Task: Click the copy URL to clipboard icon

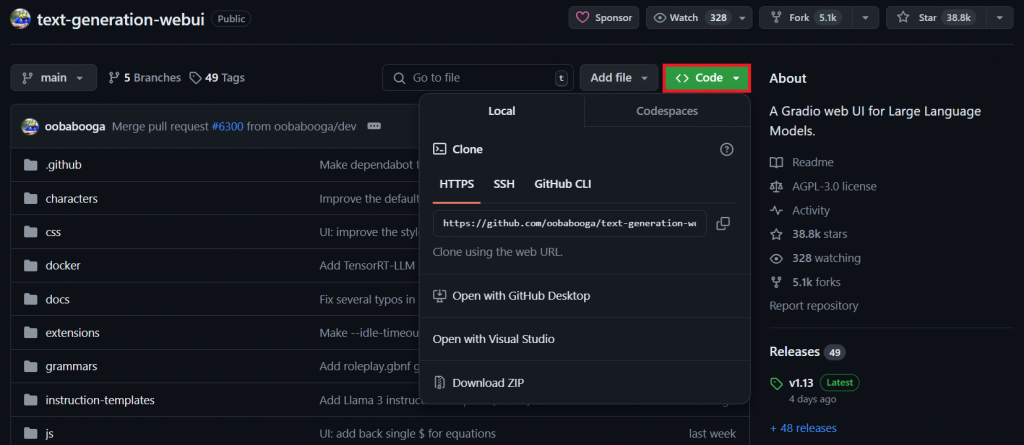Action: [x=723, y=223]
